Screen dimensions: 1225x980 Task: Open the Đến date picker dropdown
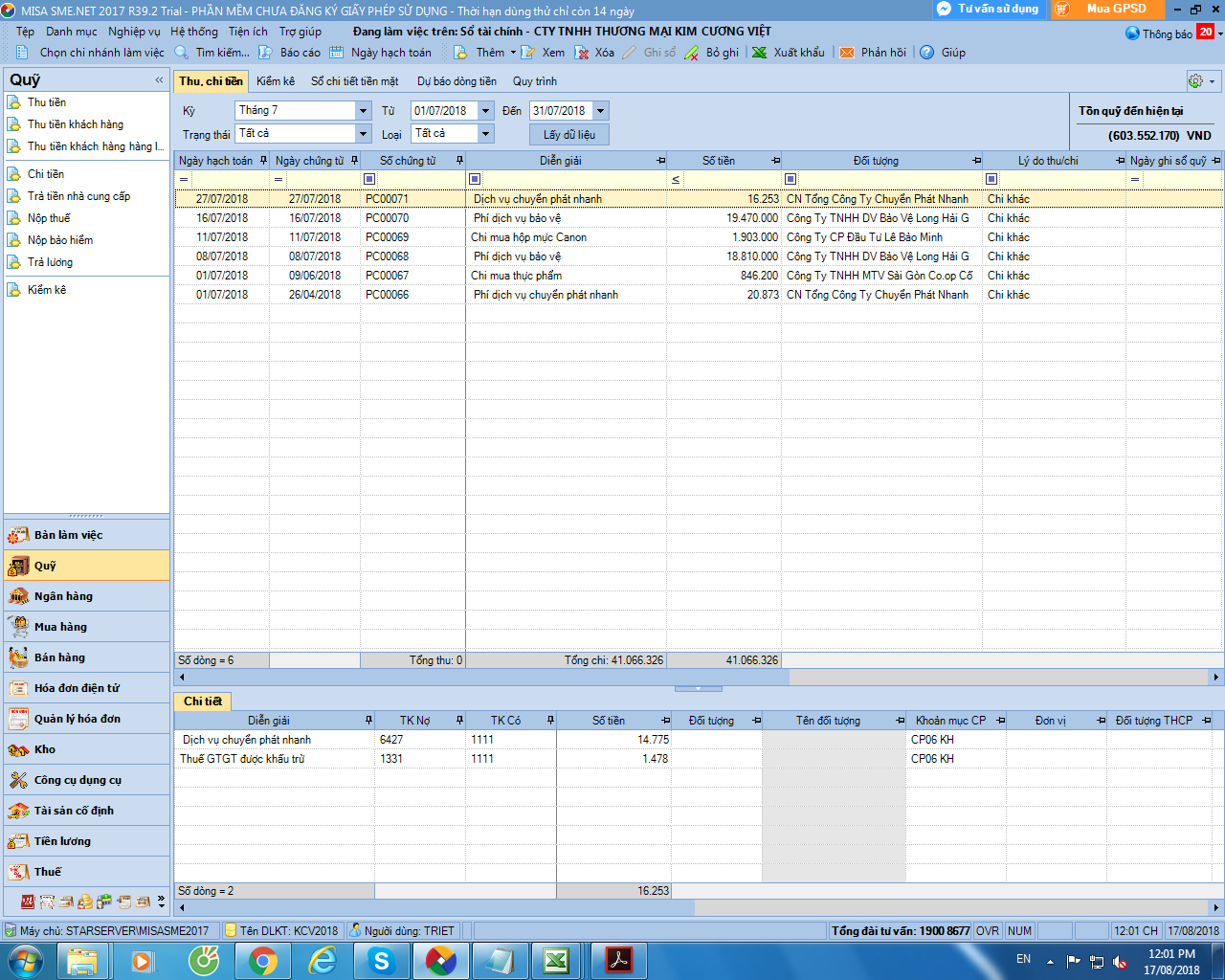(x=600, y=111)
